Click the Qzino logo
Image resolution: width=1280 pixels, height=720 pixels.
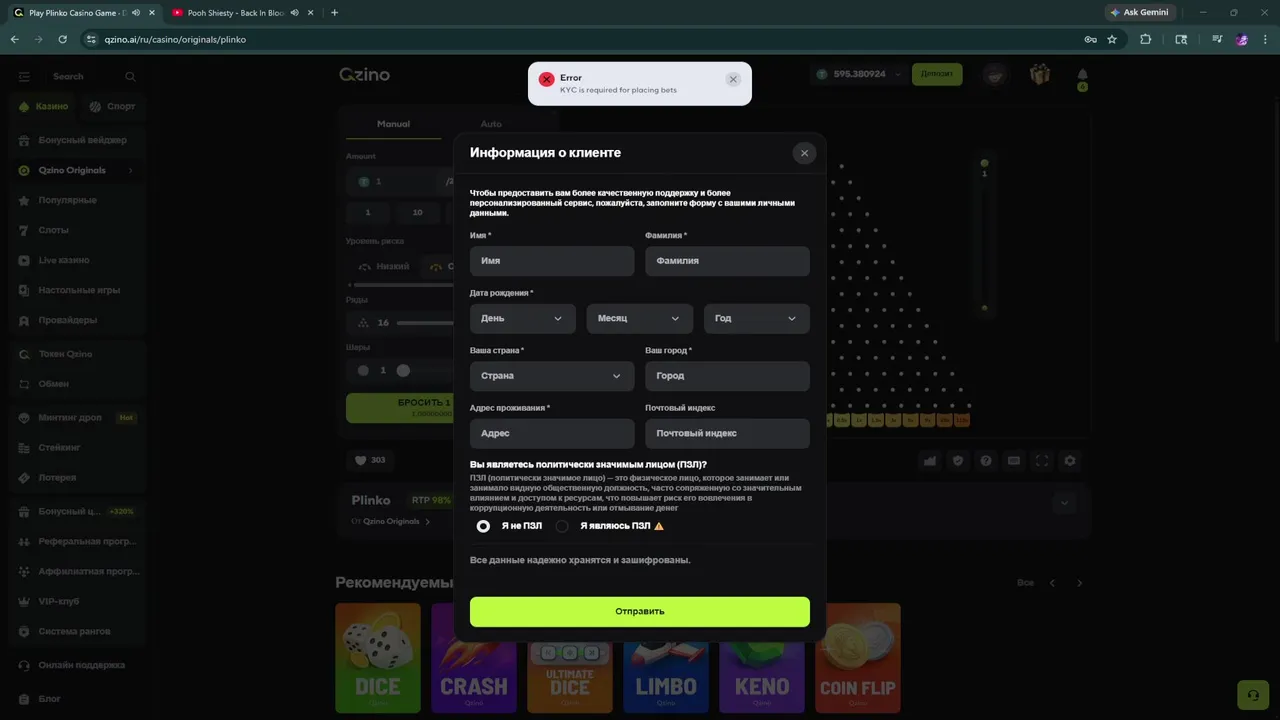(x=364, y=75)
